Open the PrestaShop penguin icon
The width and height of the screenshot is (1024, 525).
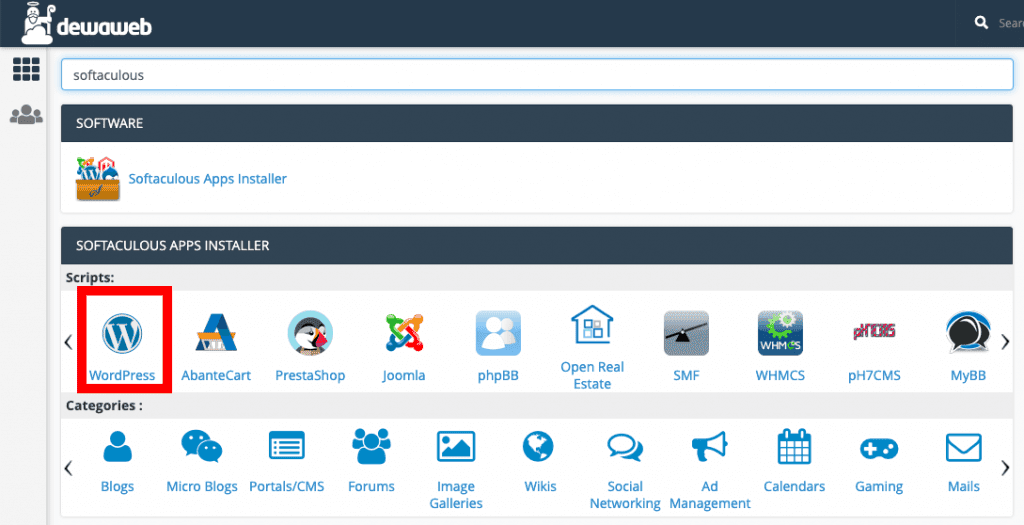click(310, 333)
